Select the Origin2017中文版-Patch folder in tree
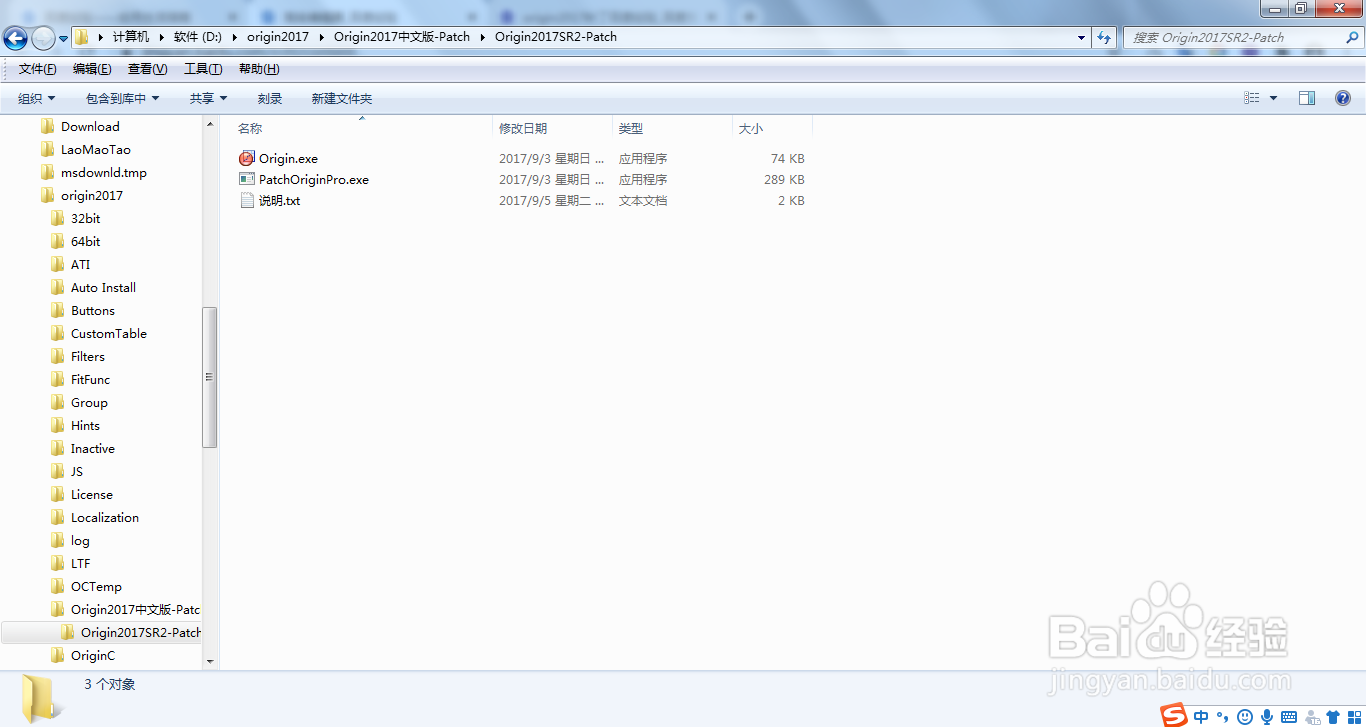The image size is (1366, 727). click(x=136, y=609)
